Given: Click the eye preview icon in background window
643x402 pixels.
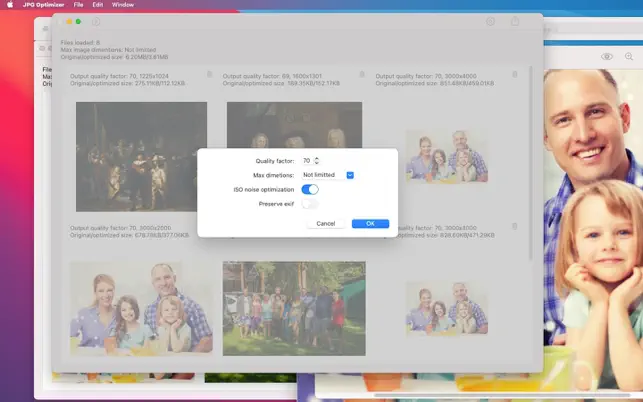Looking at the screenshot, I should (607, 57).
